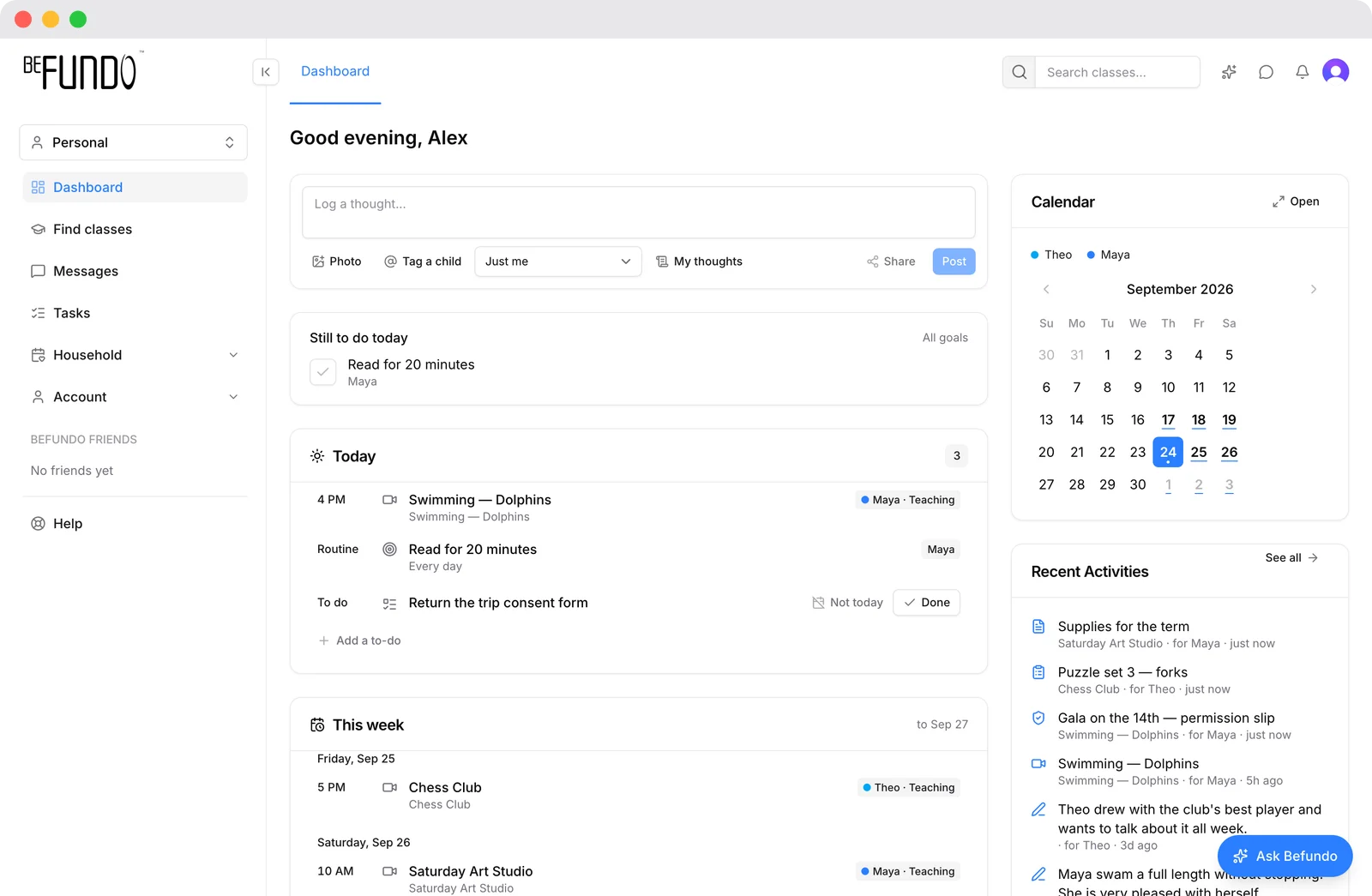
Task: Click Add a to-do
Action: point(359,640)
